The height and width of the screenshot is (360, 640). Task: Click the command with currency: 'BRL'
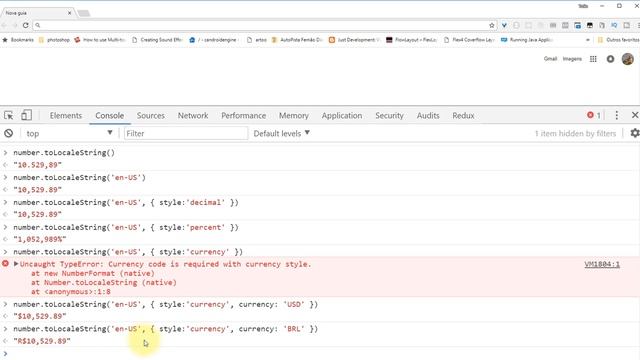165,329
